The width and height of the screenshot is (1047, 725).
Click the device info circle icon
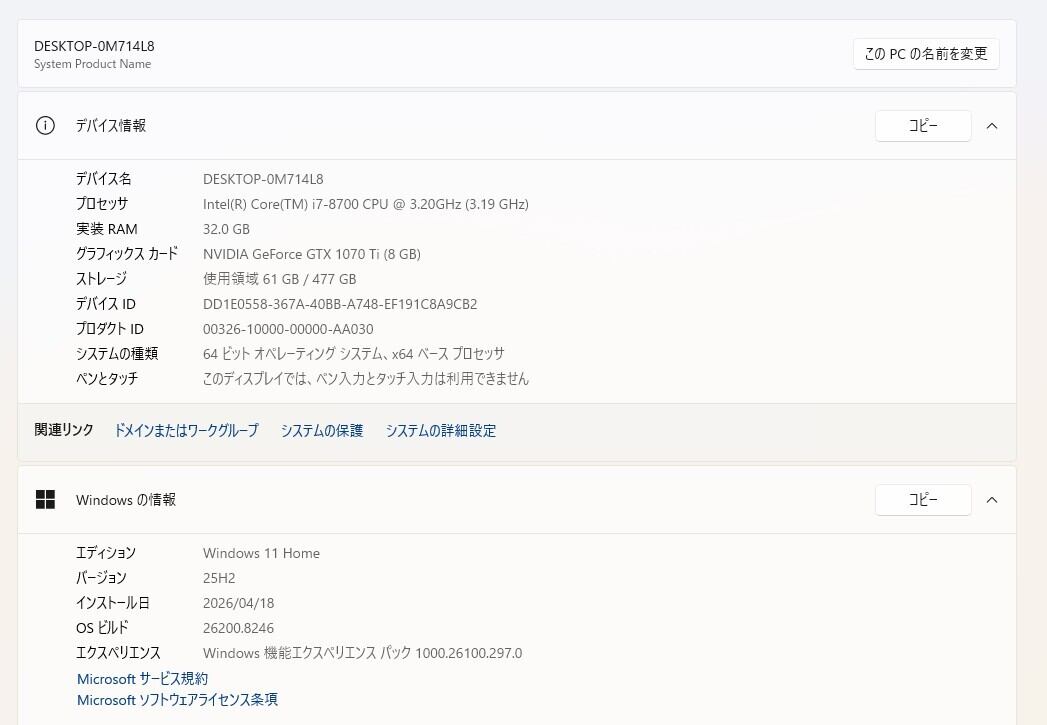click(x=45, y=126)
